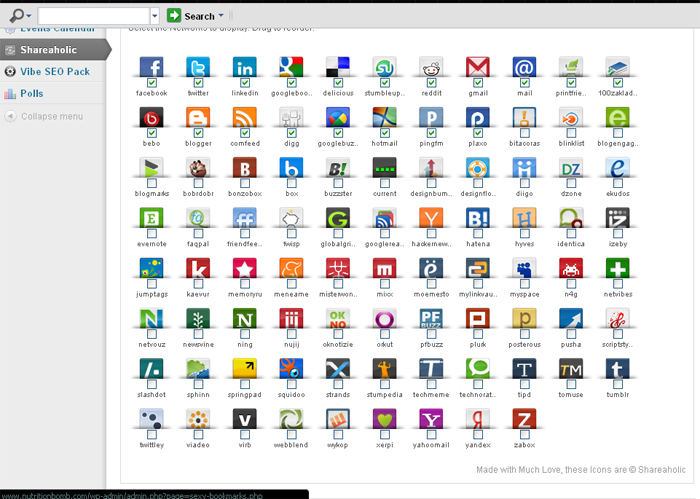Uncheck the 100zakladok checkbox
The width and height of the screenshot is (700, 499).
(618, 83)
